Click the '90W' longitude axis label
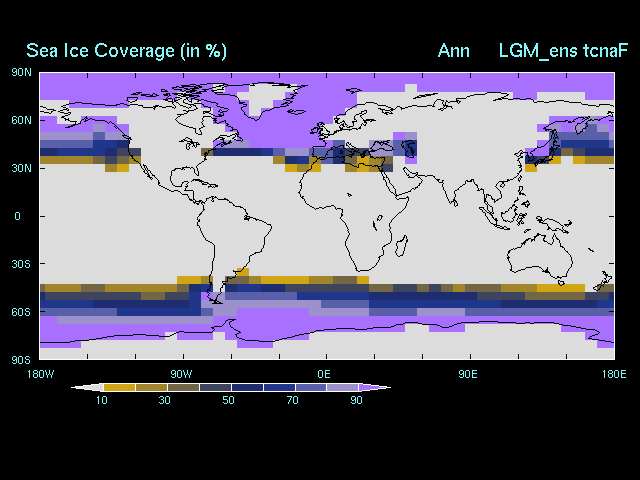Image resolution: width=640 pixels, height=480 pixels. click(181, 374)
